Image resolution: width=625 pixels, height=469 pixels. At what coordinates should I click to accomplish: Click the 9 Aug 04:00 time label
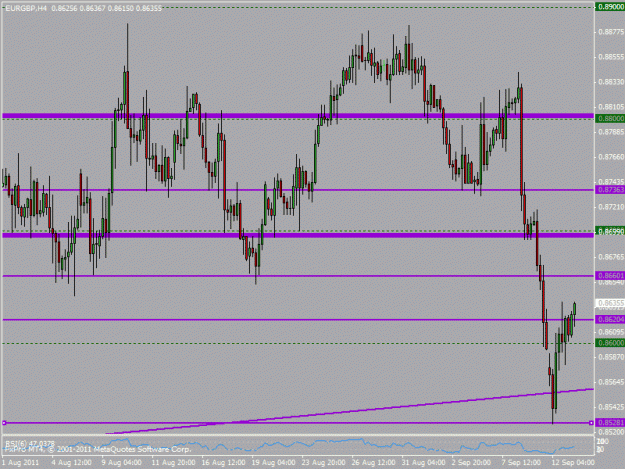122,463
